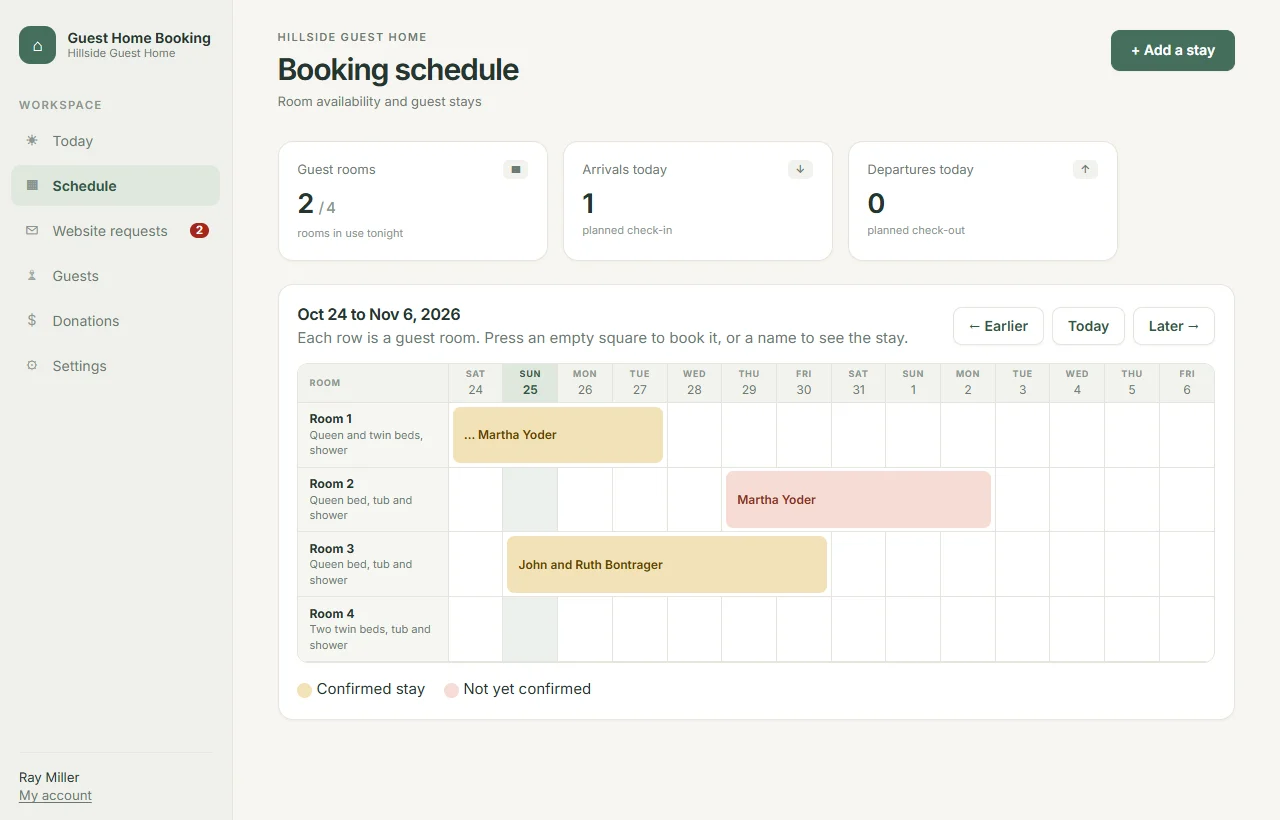Screen dimensions: 1280x820
Task: Open Martha Yoder's stay in Room 1
Action: pos(558,435)
